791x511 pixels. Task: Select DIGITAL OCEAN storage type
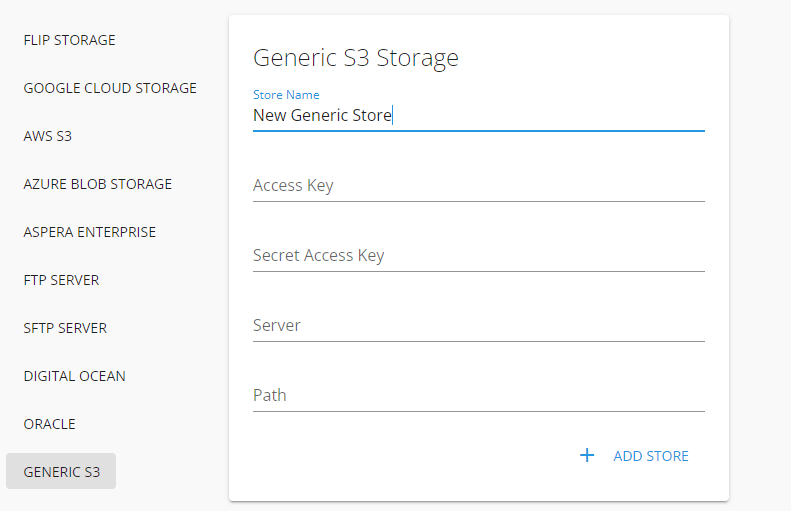coord(75,376)
